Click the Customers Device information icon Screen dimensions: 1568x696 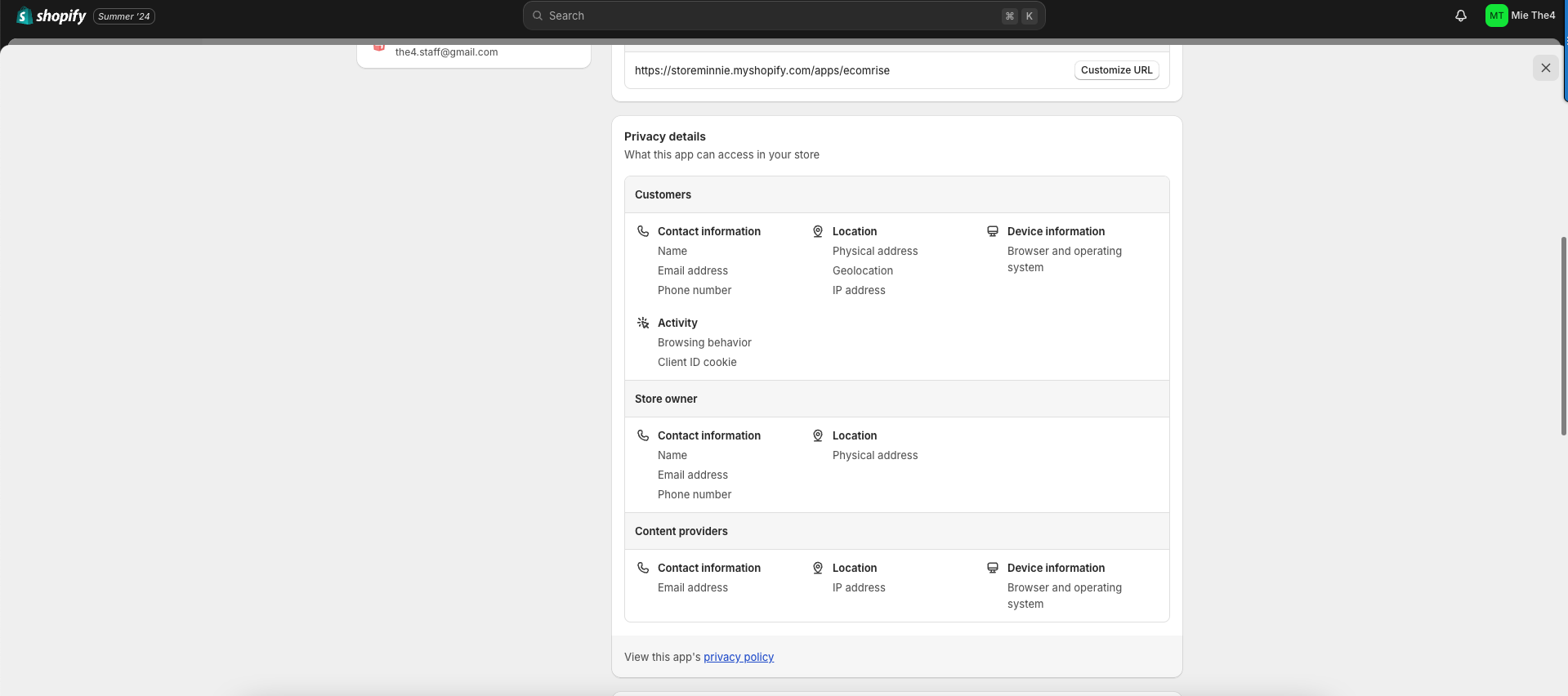992,231
